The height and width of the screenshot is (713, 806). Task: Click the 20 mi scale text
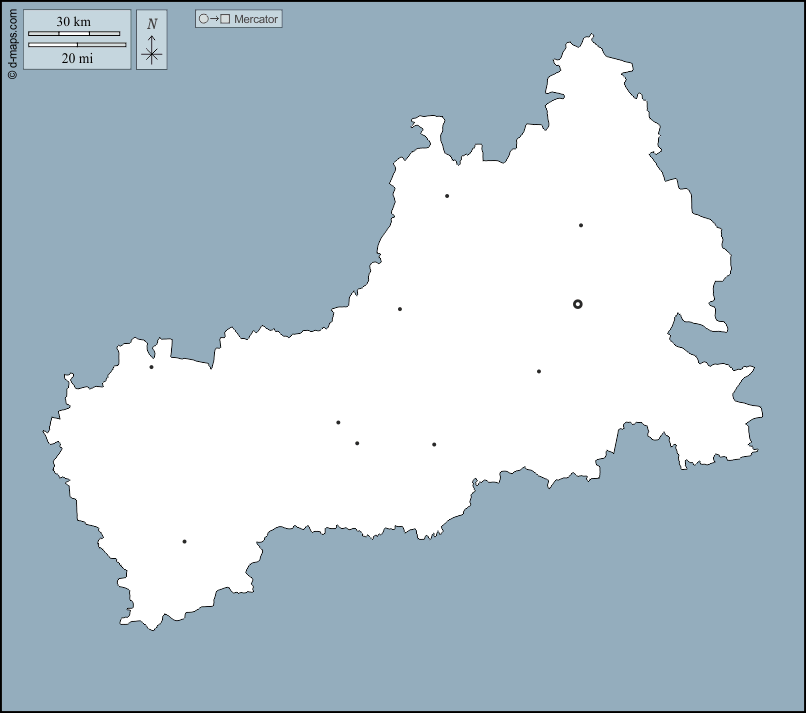(76, 58)
